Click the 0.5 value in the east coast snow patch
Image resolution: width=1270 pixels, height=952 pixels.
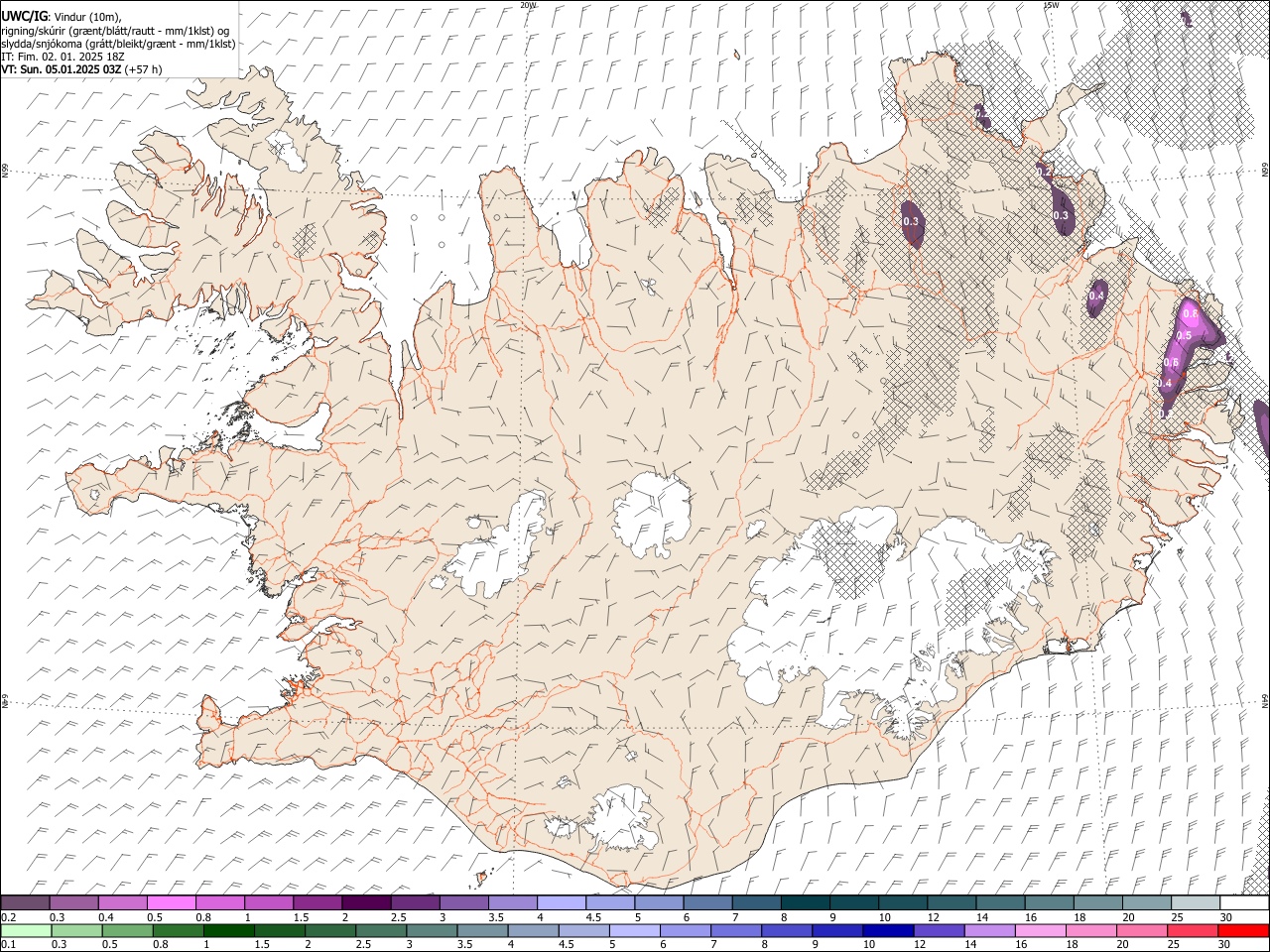tap(1183, 336)
